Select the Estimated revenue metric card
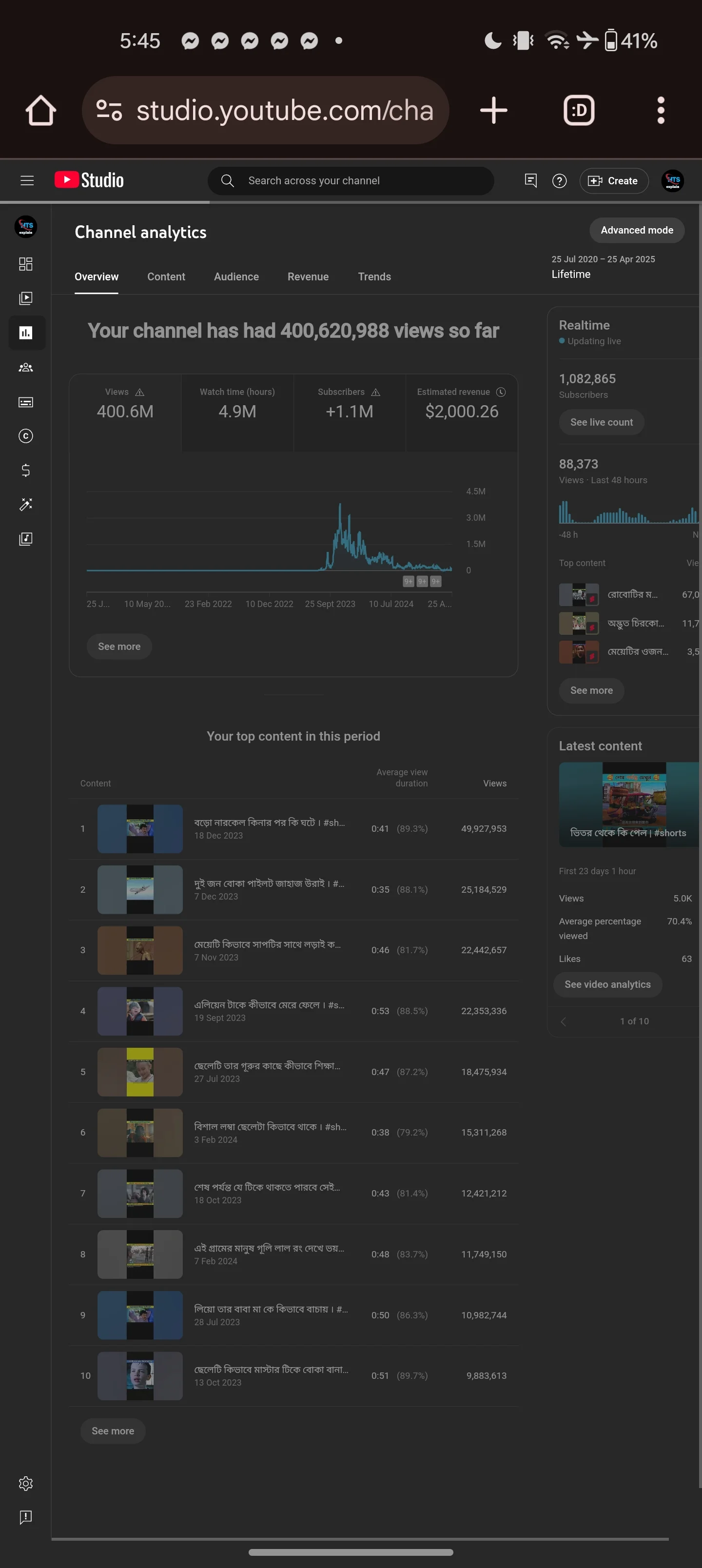This screenshot has width=702, height=1568. pos(462,412)
